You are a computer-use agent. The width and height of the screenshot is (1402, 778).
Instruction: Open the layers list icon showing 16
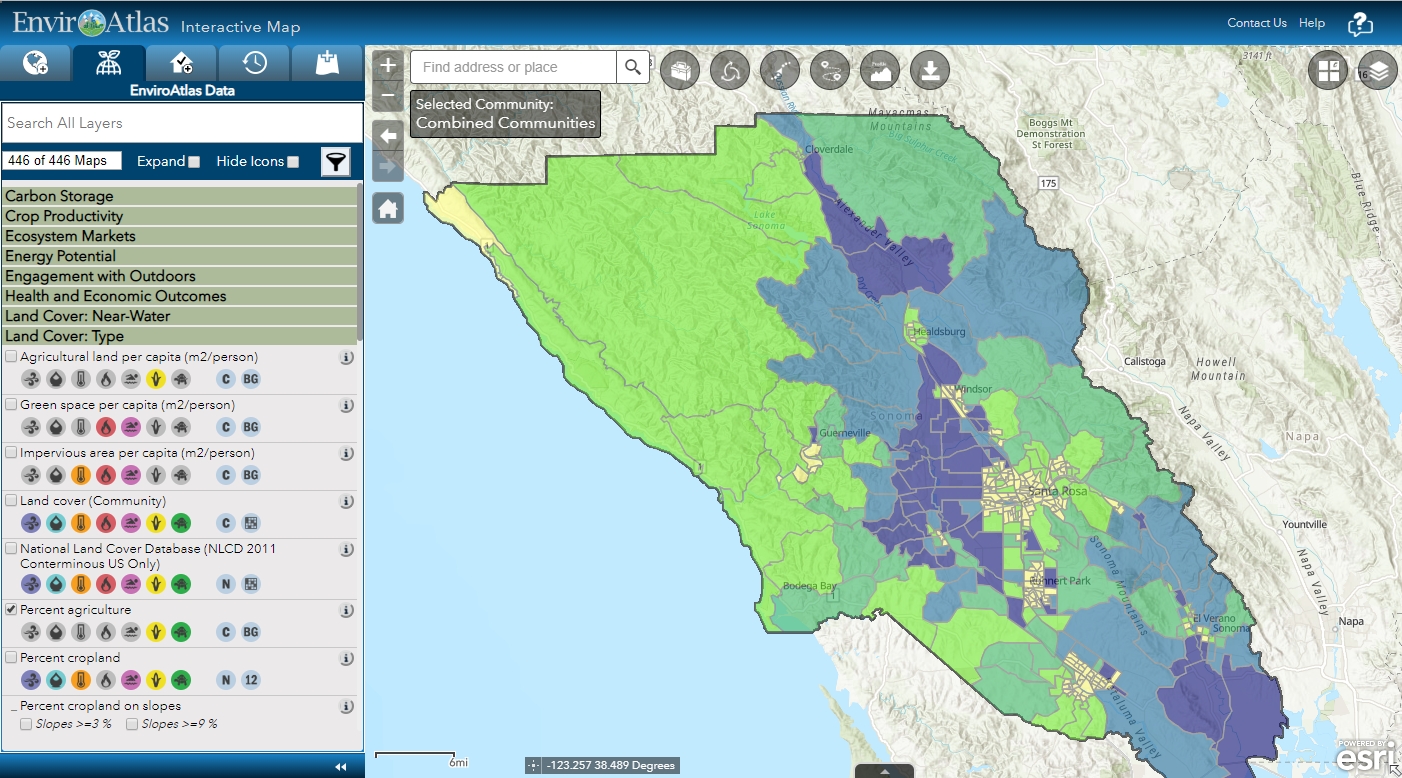1378,70
